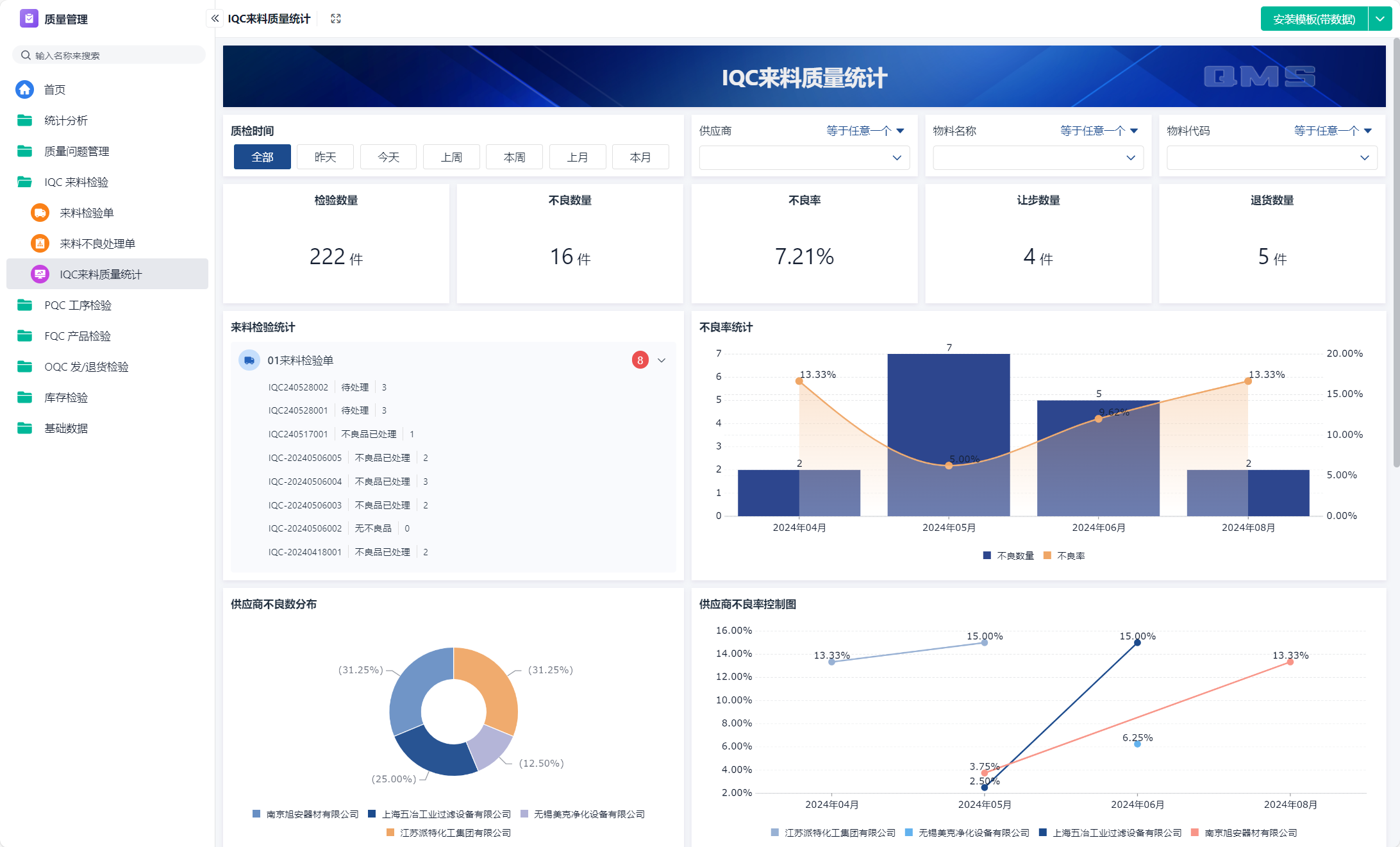Open 来料检验单 via its orange icon
This screenshot has width=1400, height=847.
(40, 213)
